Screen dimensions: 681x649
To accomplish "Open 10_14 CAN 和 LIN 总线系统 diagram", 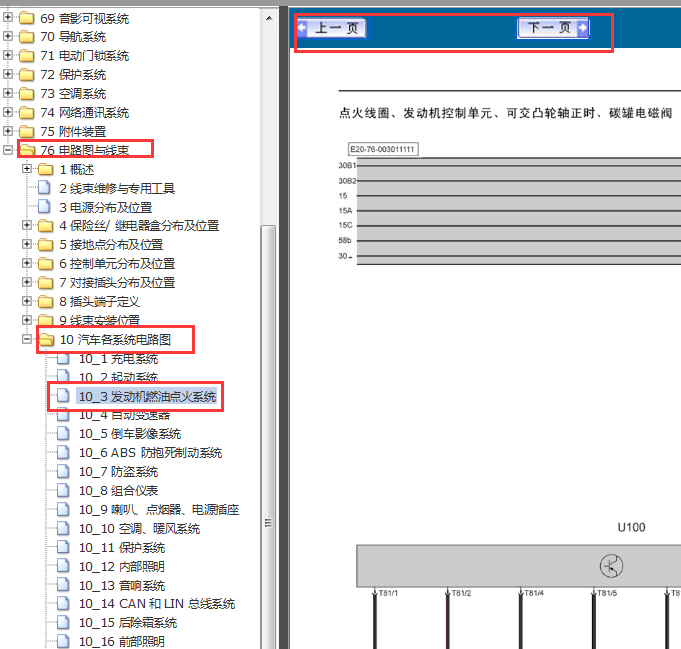I will click(157, 604).
